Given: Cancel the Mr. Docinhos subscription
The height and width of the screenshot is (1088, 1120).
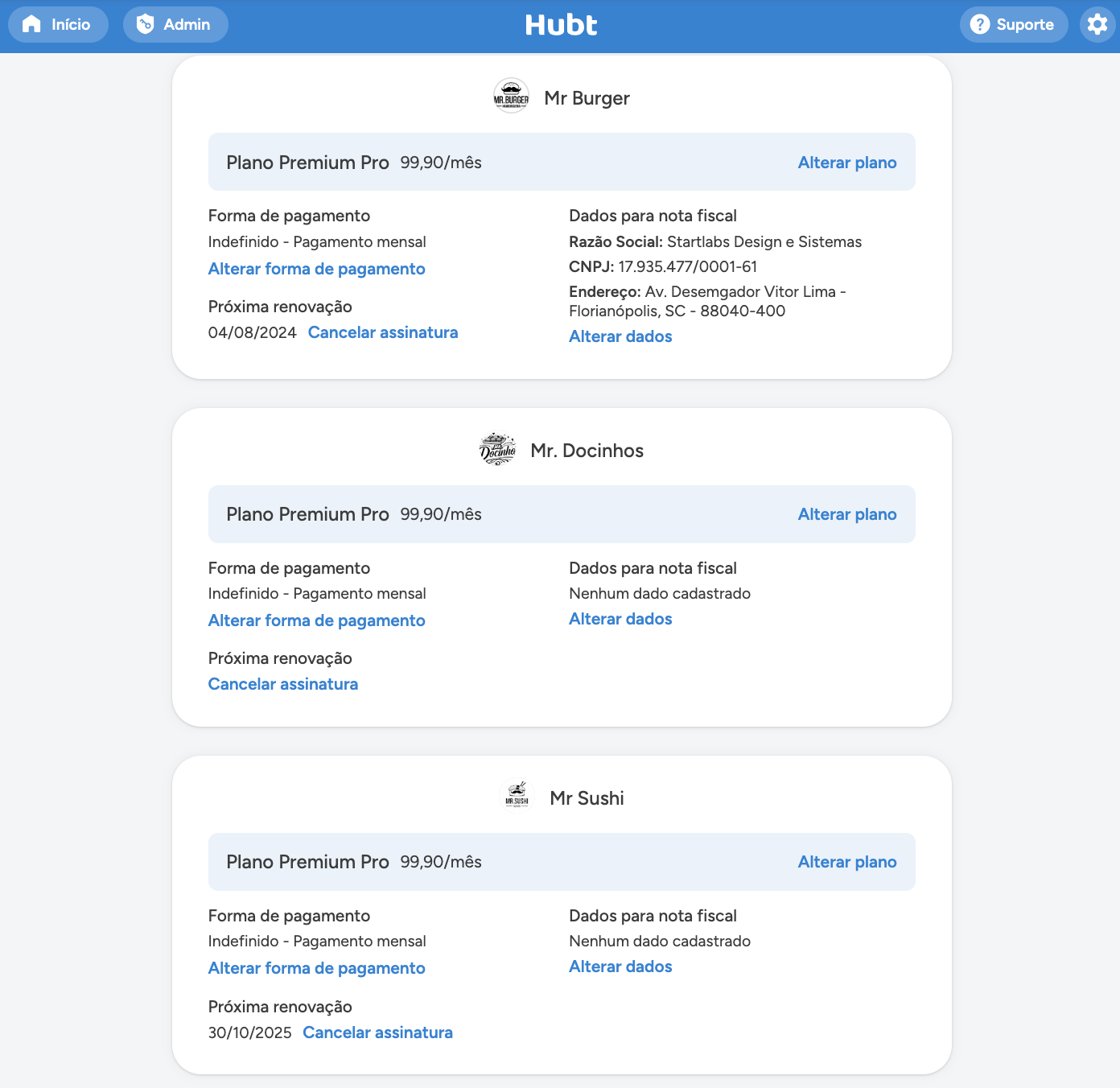Looking at the screenshot, I should pyautogui.click(x=283, y=684).
